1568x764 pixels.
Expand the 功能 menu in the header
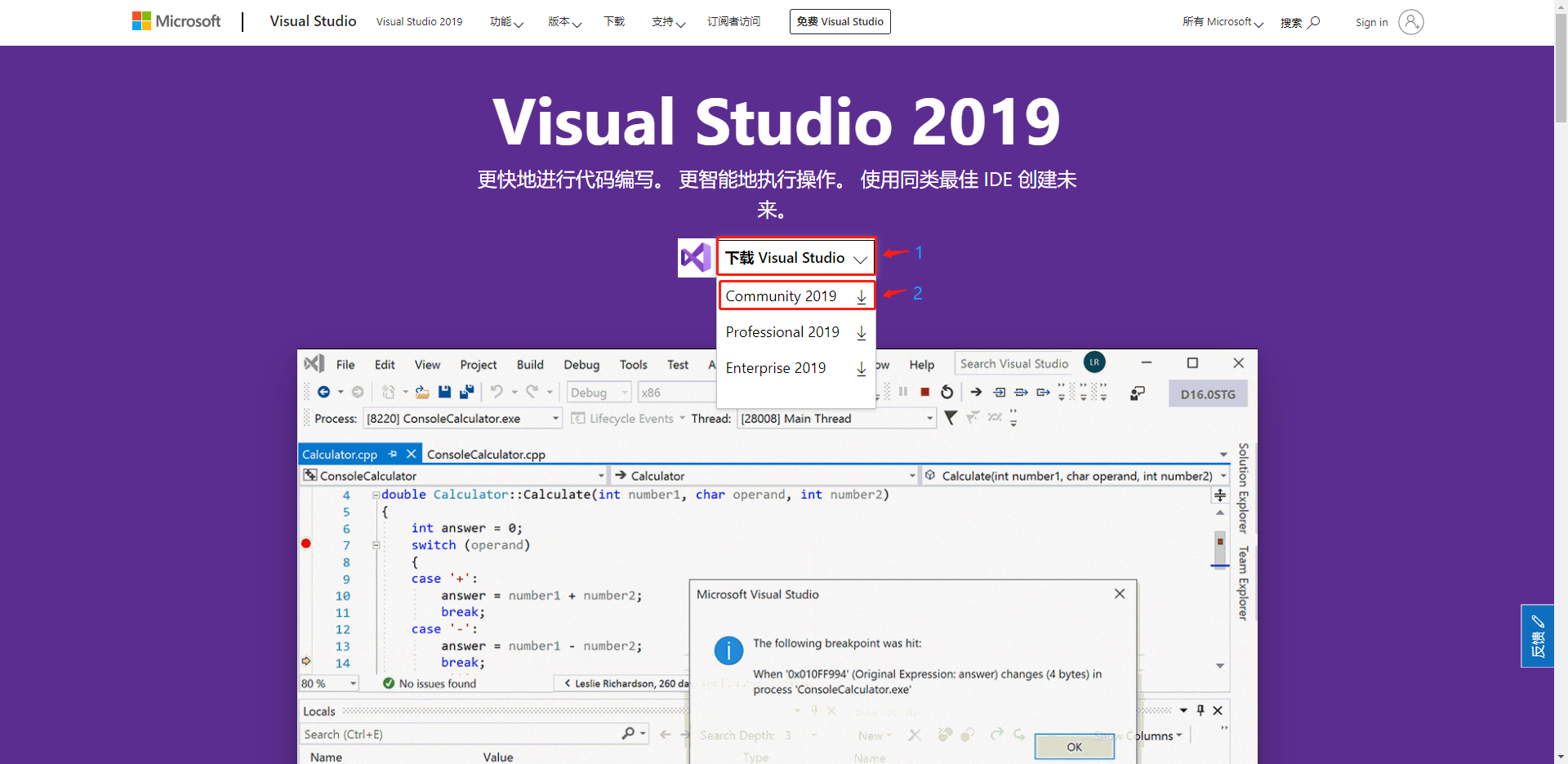506,22
